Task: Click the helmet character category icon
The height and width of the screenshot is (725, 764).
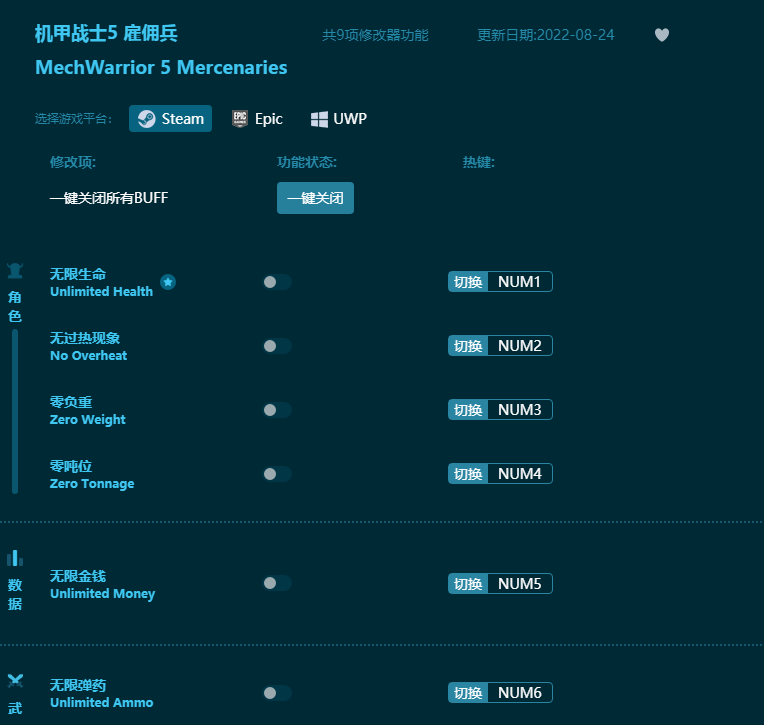Action: (15, 270)
